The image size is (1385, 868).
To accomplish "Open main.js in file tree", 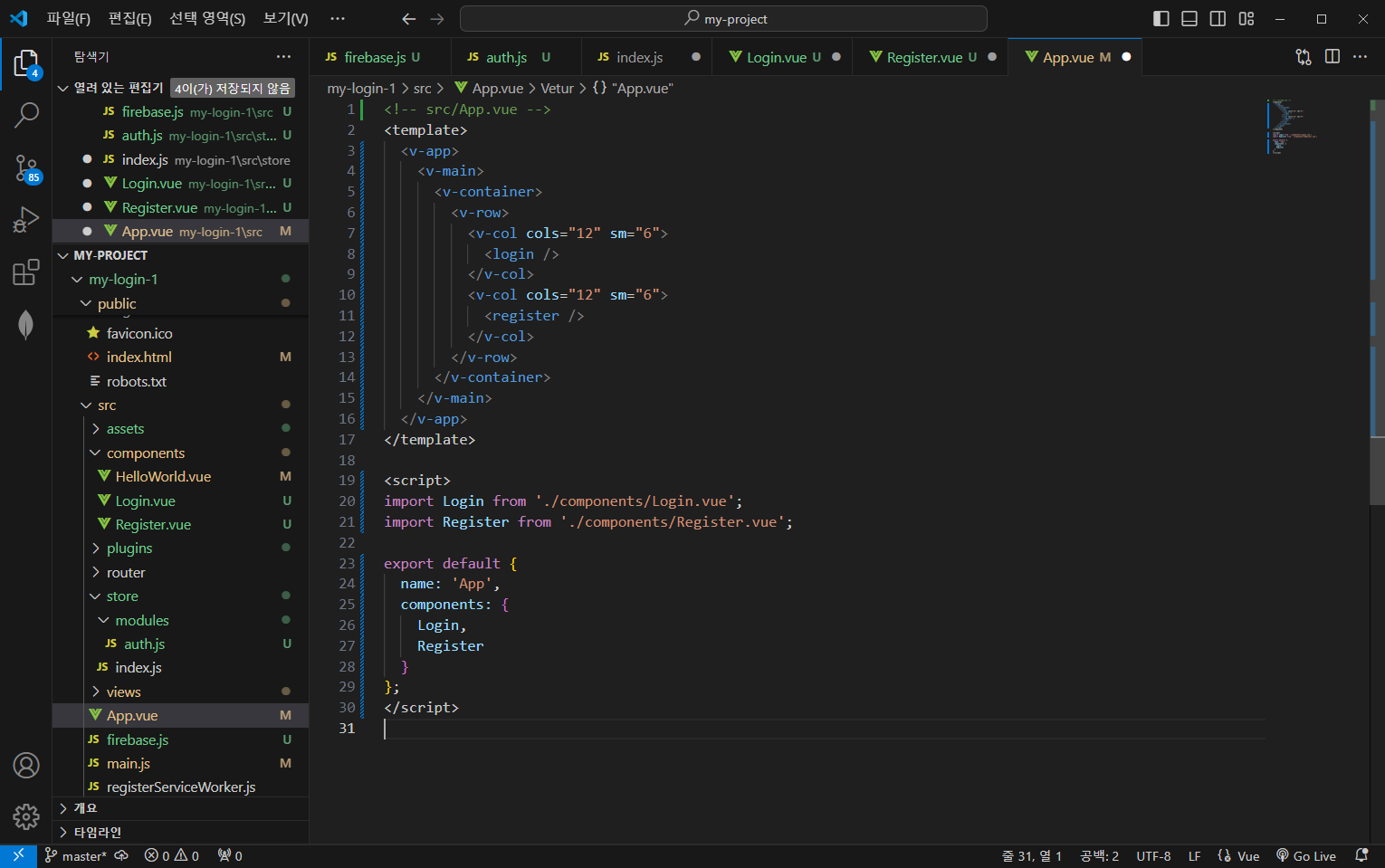I will pos(129,764).
